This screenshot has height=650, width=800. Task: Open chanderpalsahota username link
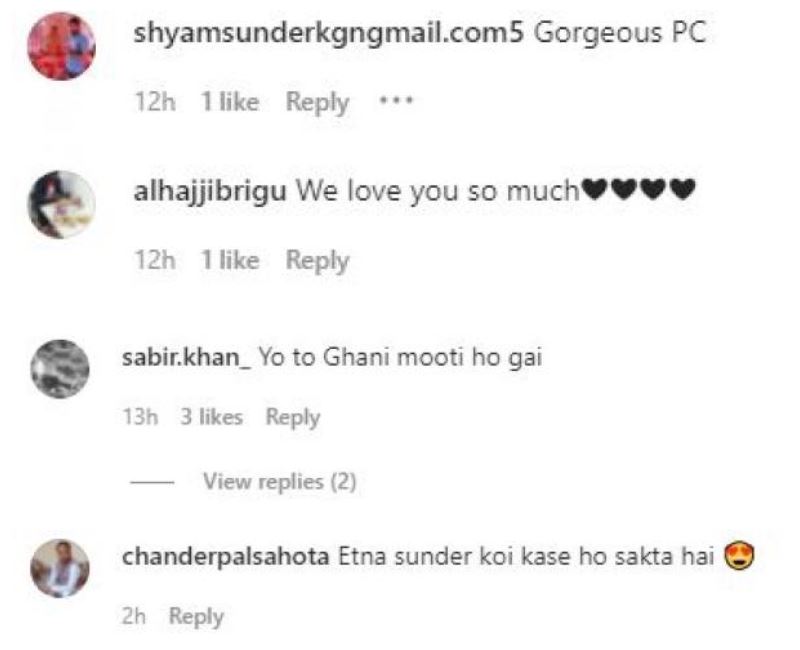click(226, 556)
